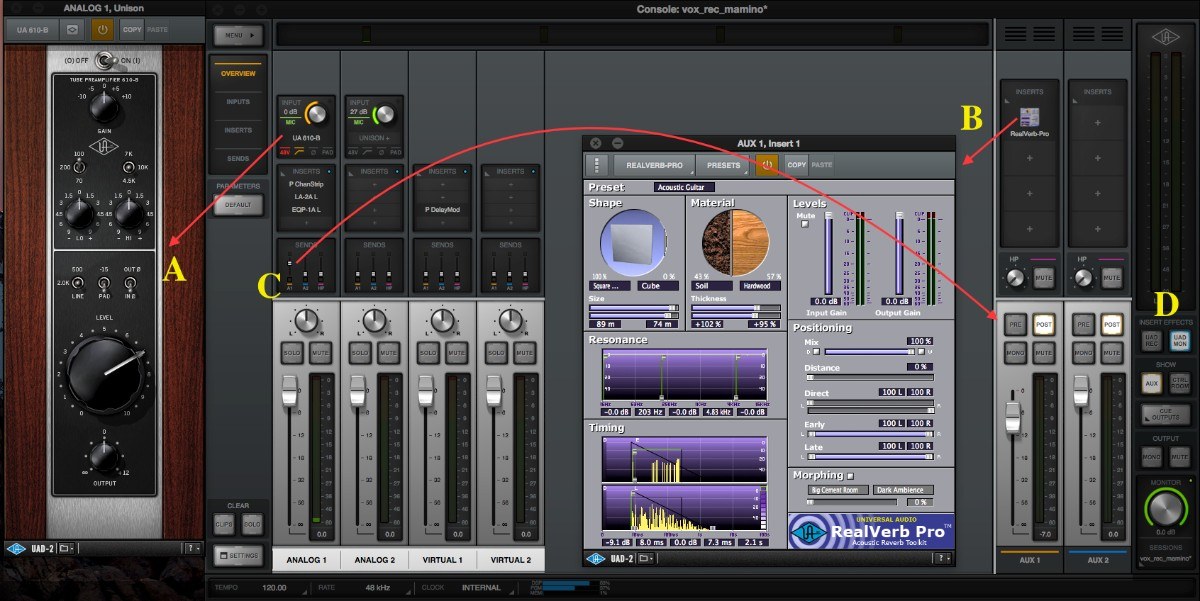Viewport: 1200px width, 601px height.
Task: Open the Console Menu button
Action: click(237, 35)
